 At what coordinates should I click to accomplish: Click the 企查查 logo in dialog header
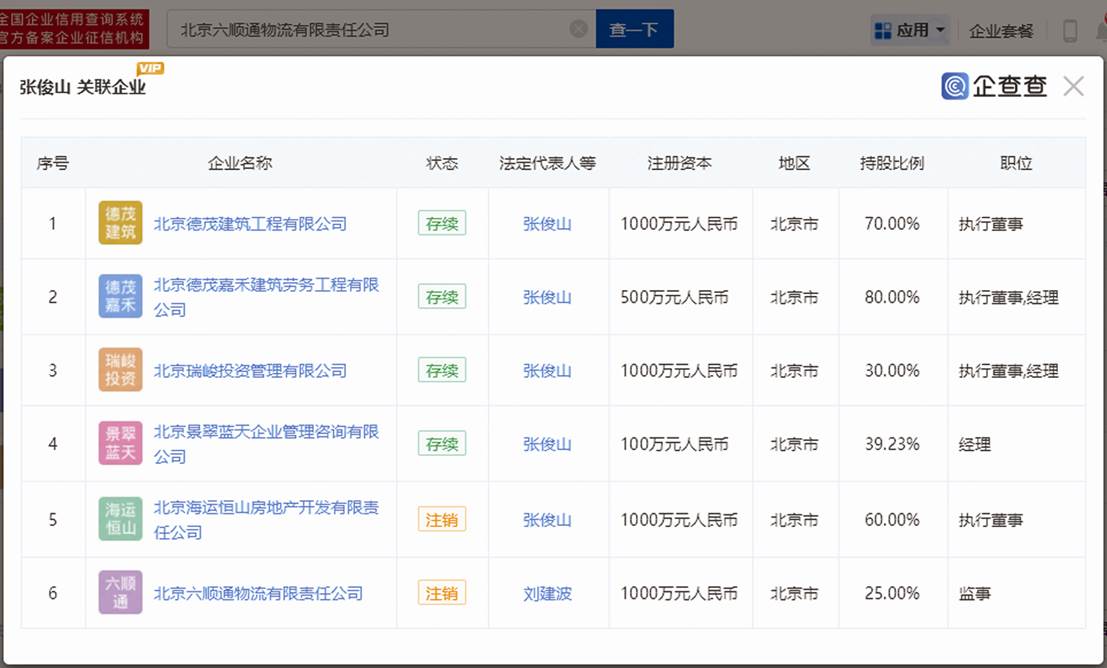(993, 86)
